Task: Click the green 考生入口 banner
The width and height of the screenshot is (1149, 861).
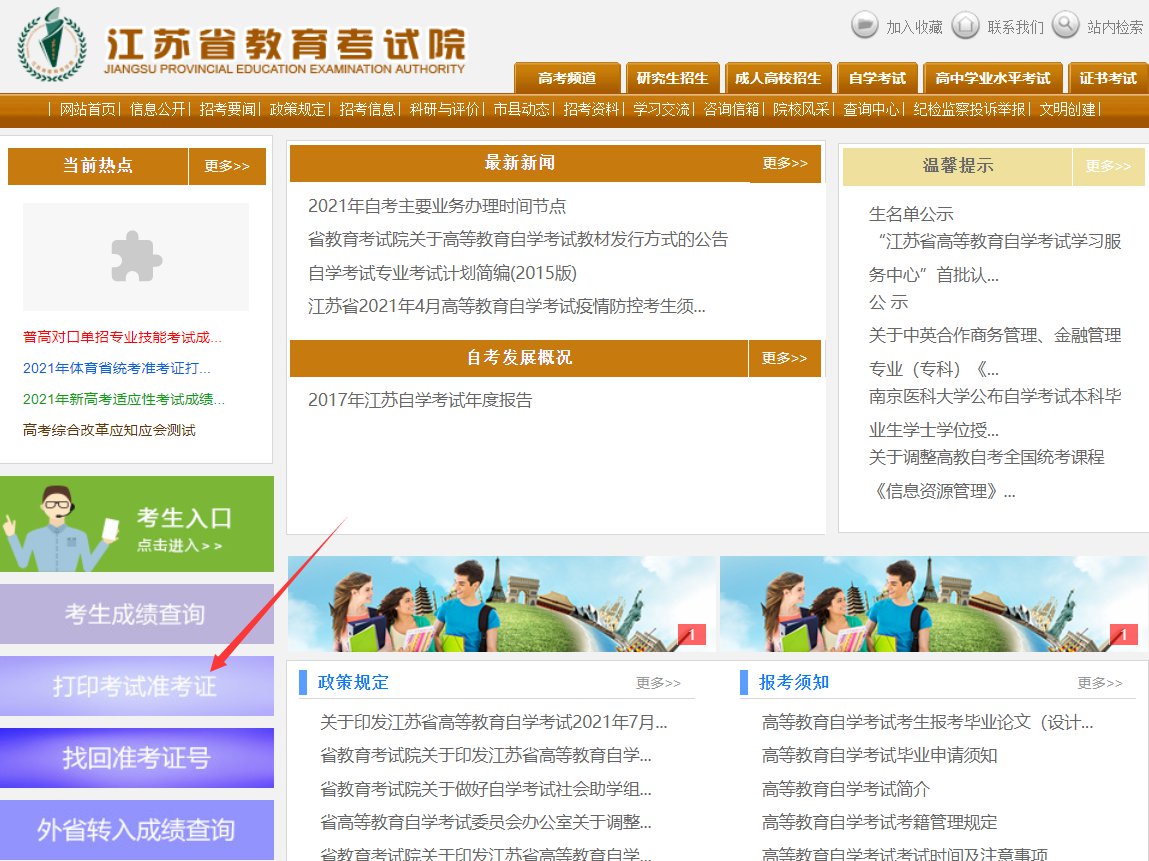Action: tap(136, 524)
